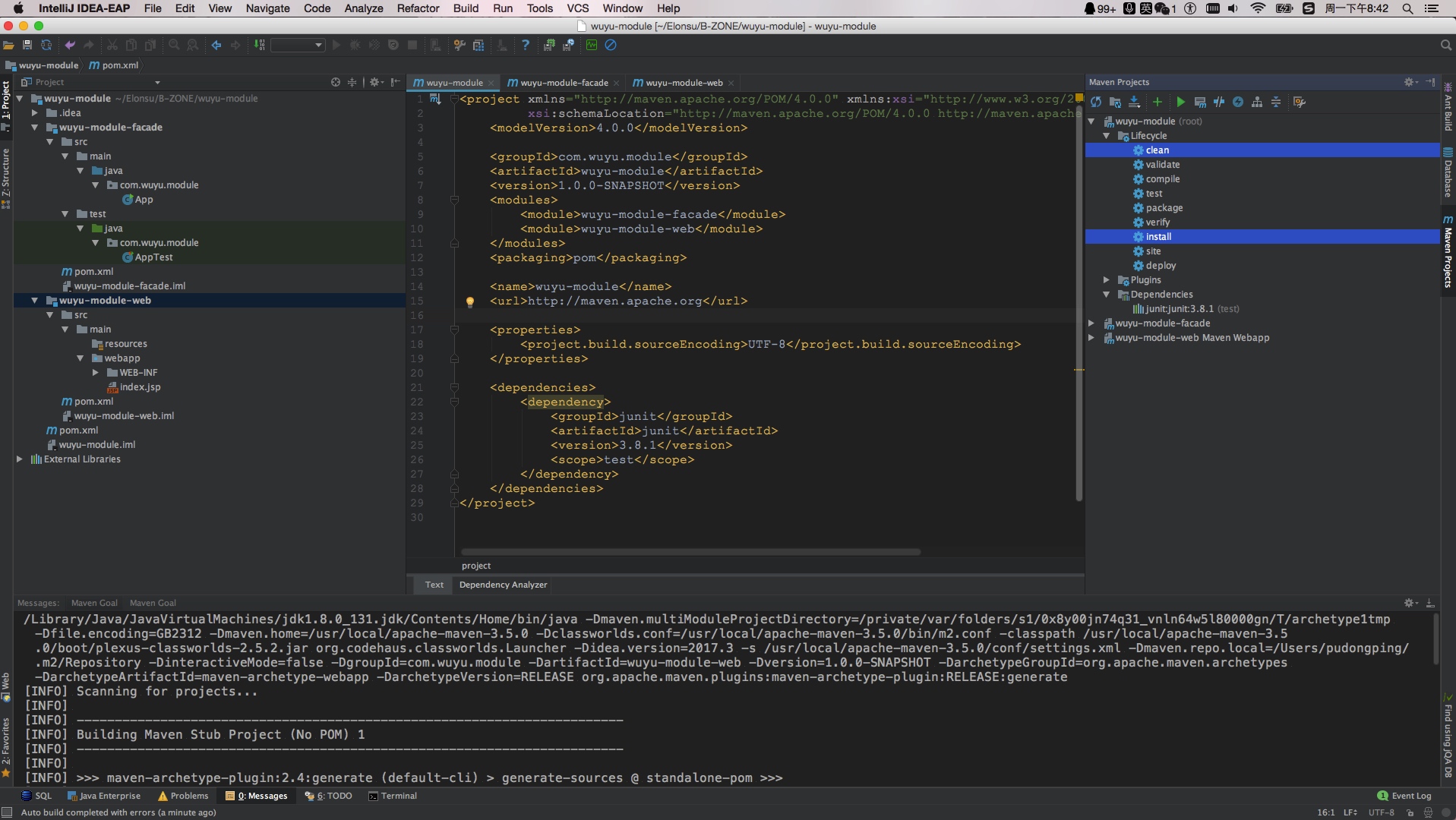Screen dimensions: 1456x820
Task: Switch to Dependency Analyzer tab
Action: coord(503,585)
